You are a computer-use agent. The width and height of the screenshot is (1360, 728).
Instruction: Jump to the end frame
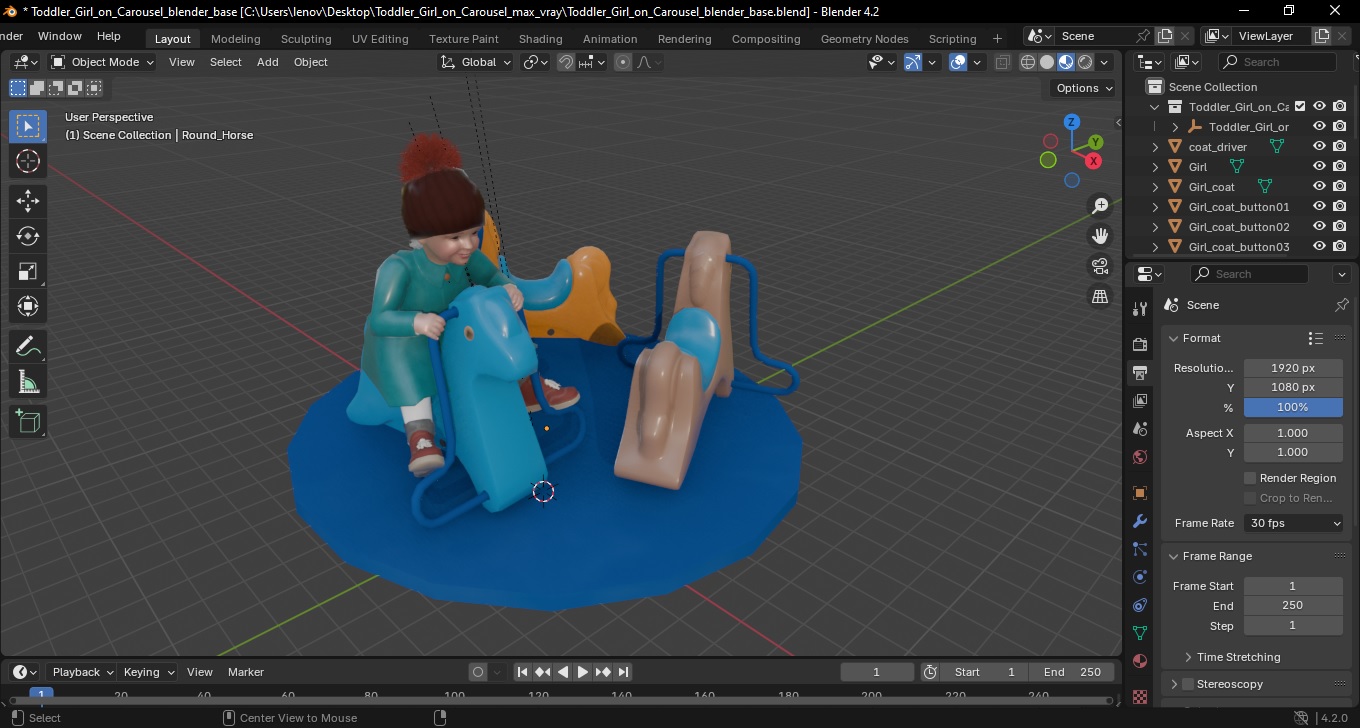click(x=623, y=672)
